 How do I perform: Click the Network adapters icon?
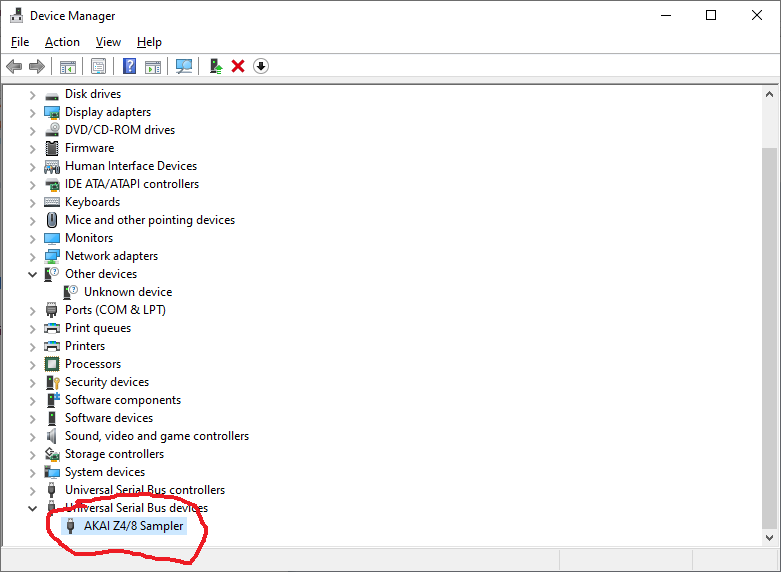(52, 256)
